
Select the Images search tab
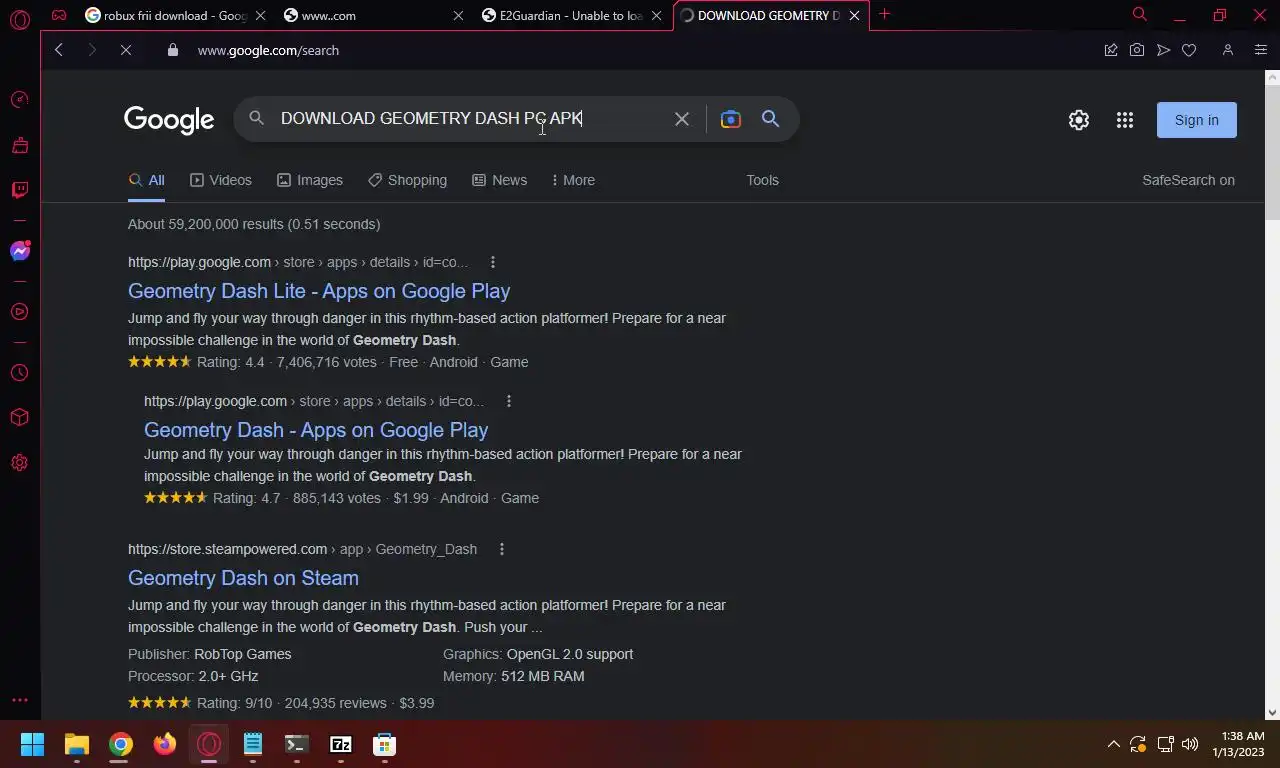pyautogui.click(x=310, y=180)
